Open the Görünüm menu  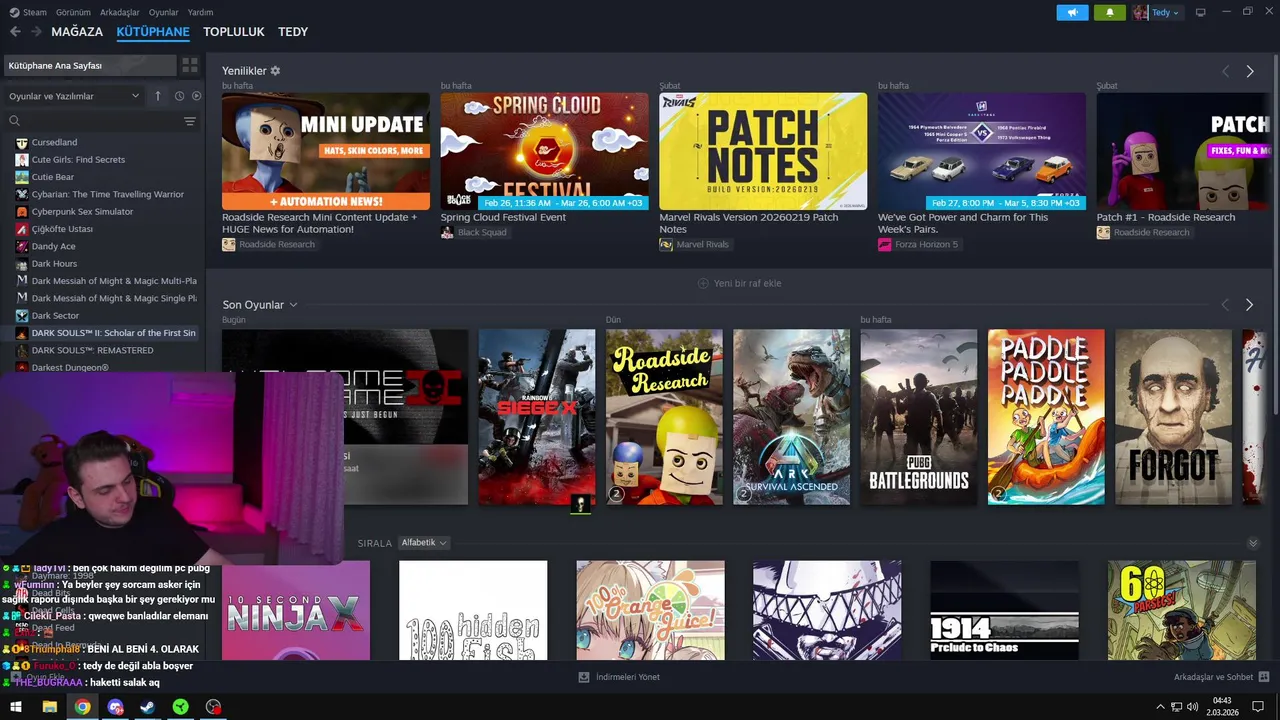[x=73, y=12]
